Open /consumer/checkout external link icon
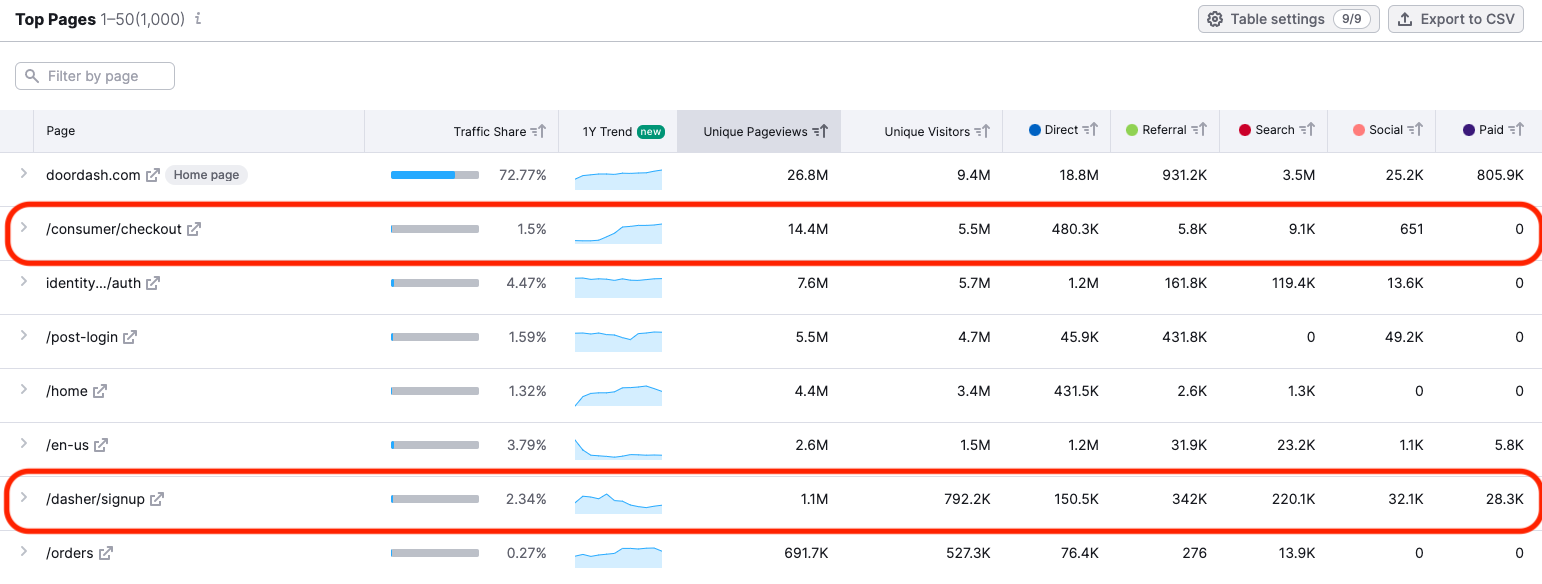 coord(194,229)
